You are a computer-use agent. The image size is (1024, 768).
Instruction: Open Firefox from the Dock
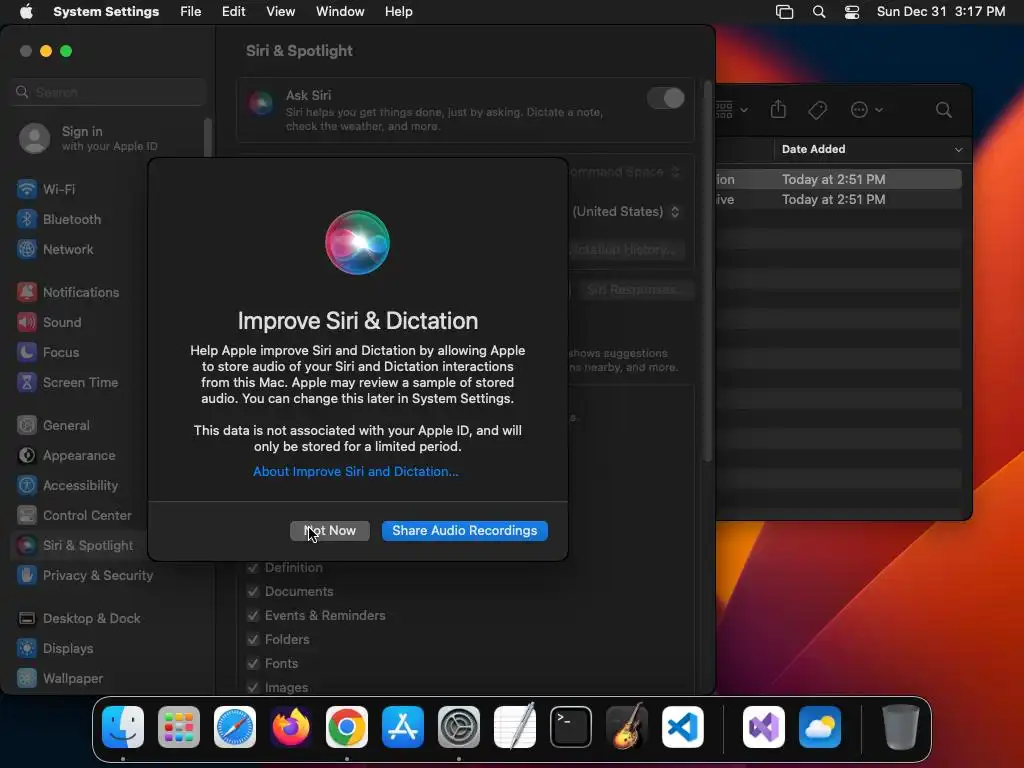pyautogui.click(x=291, y=726)
